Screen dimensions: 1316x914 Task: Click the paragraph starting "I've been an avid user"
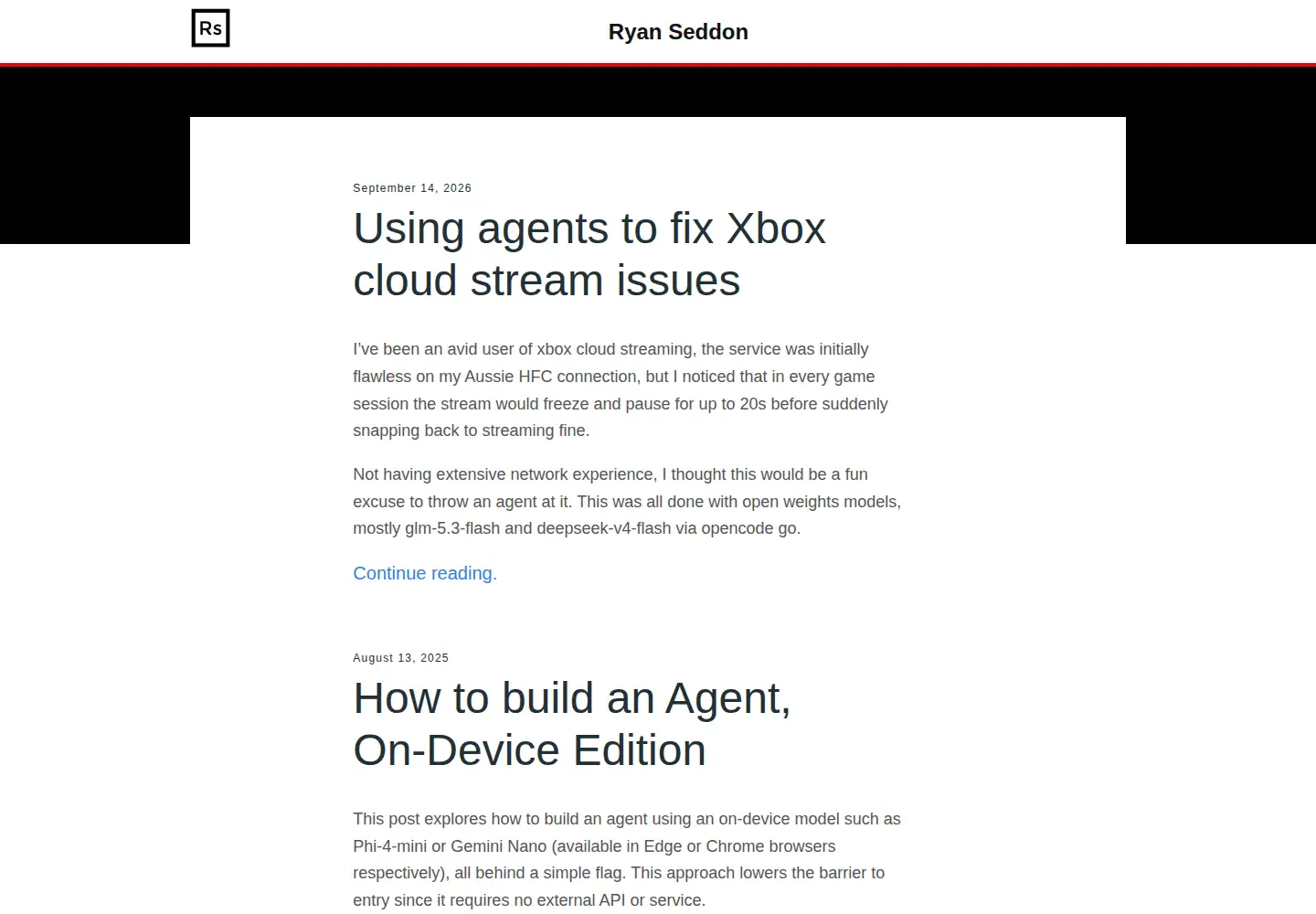point(621,390)
